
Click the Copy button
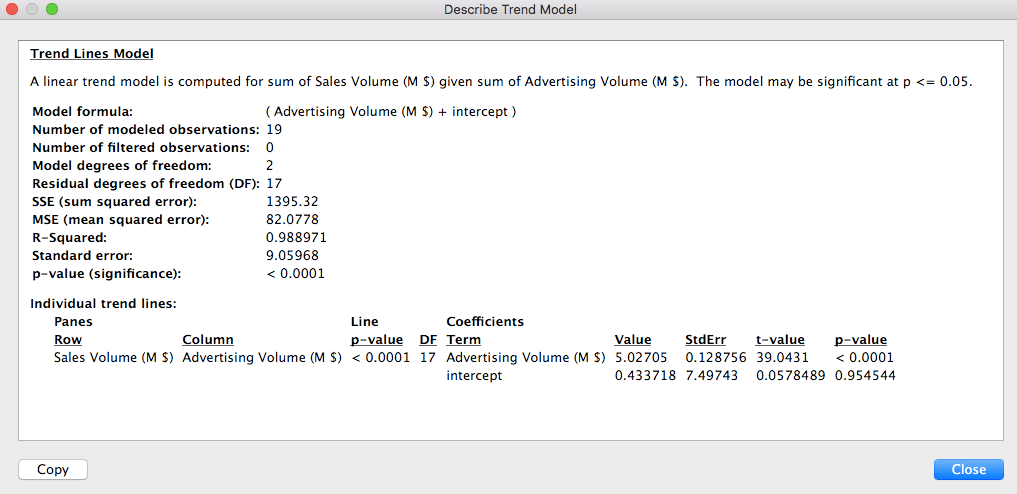(x=53, y=469)
